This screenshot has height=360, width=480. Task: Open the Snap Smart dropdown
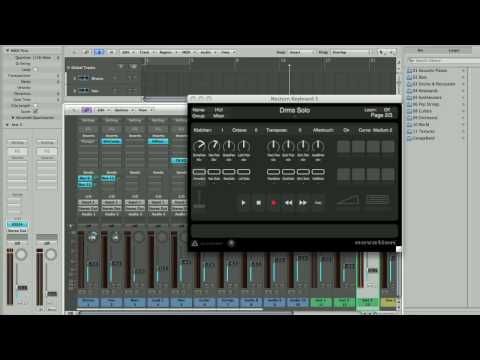tap(301, 52)
